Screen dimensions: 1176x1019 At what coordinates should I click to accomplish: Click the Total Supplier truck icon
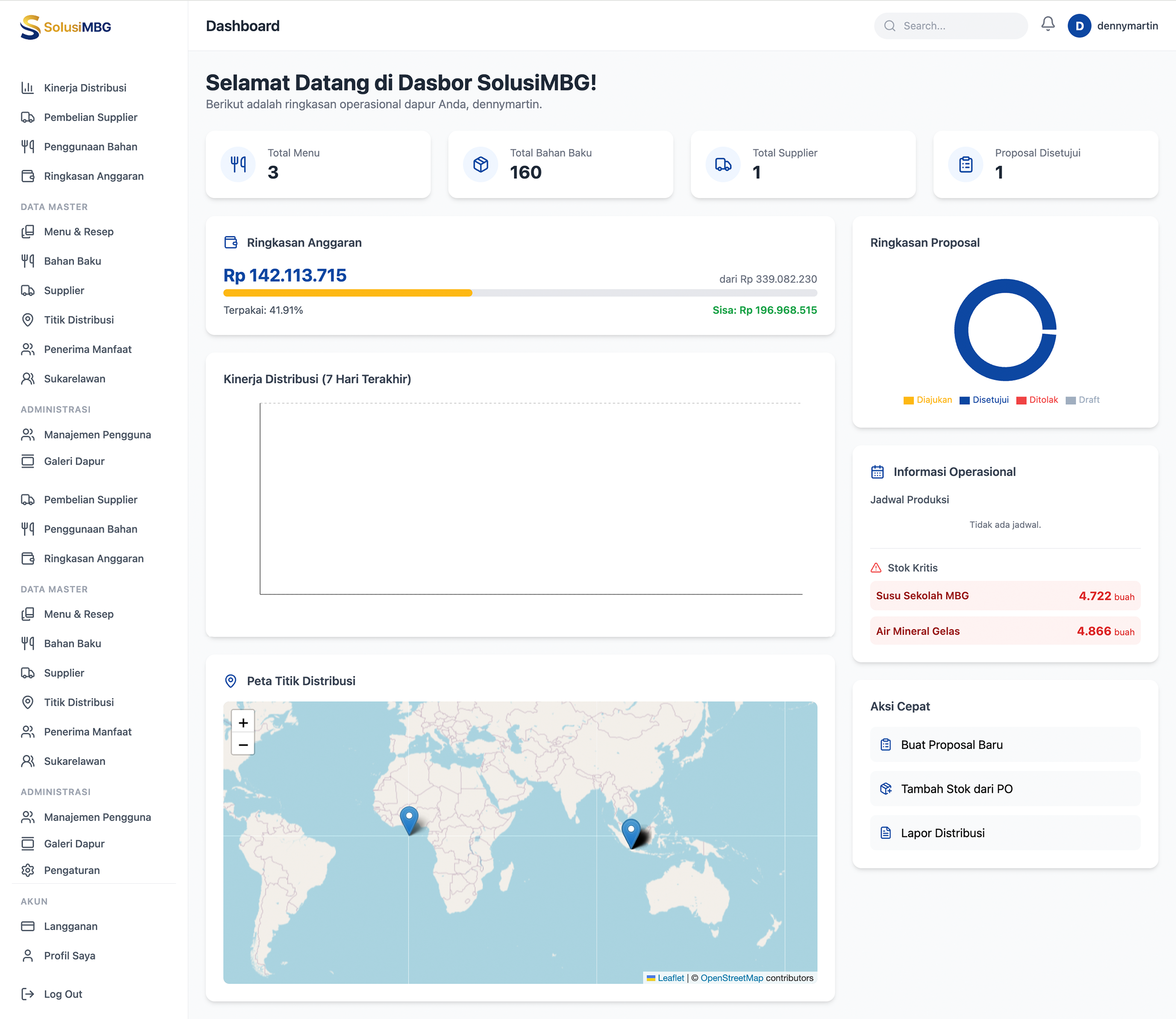723,165
